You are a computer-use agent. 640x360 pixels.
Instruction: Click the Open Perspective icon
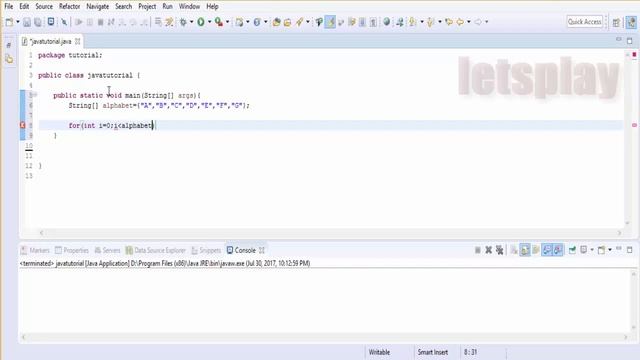616,22
